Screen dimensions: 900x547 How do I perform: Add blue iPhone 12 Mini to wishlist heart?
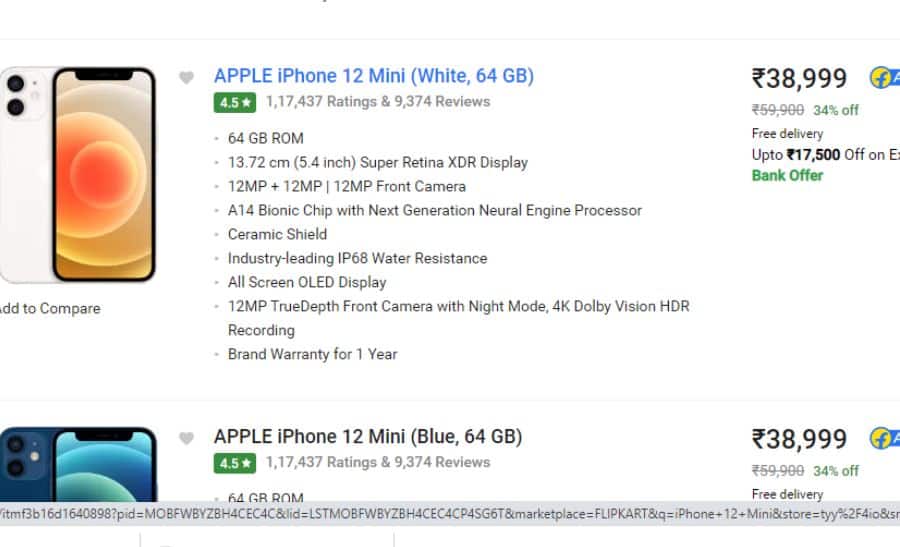186,438
